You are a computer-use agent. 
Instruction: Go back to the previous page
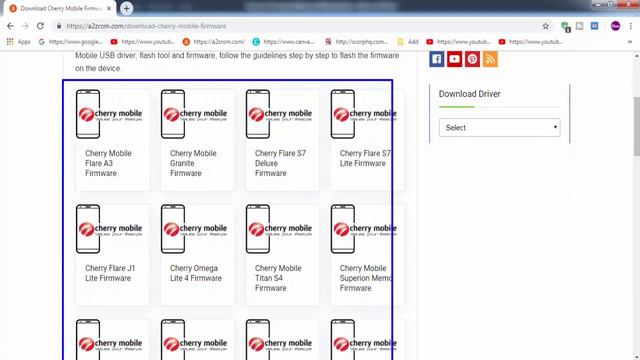[10, 26]
